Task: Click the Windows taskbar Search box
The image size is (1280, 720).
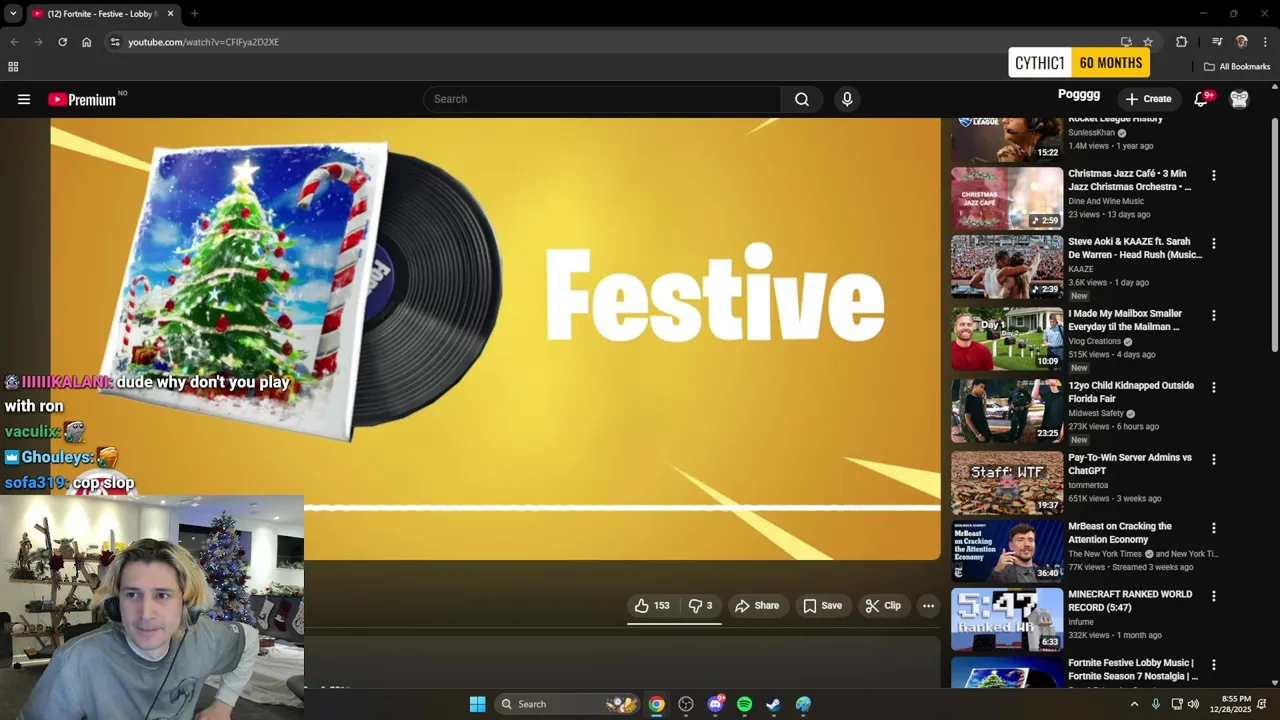Action: tap(567, 704)
